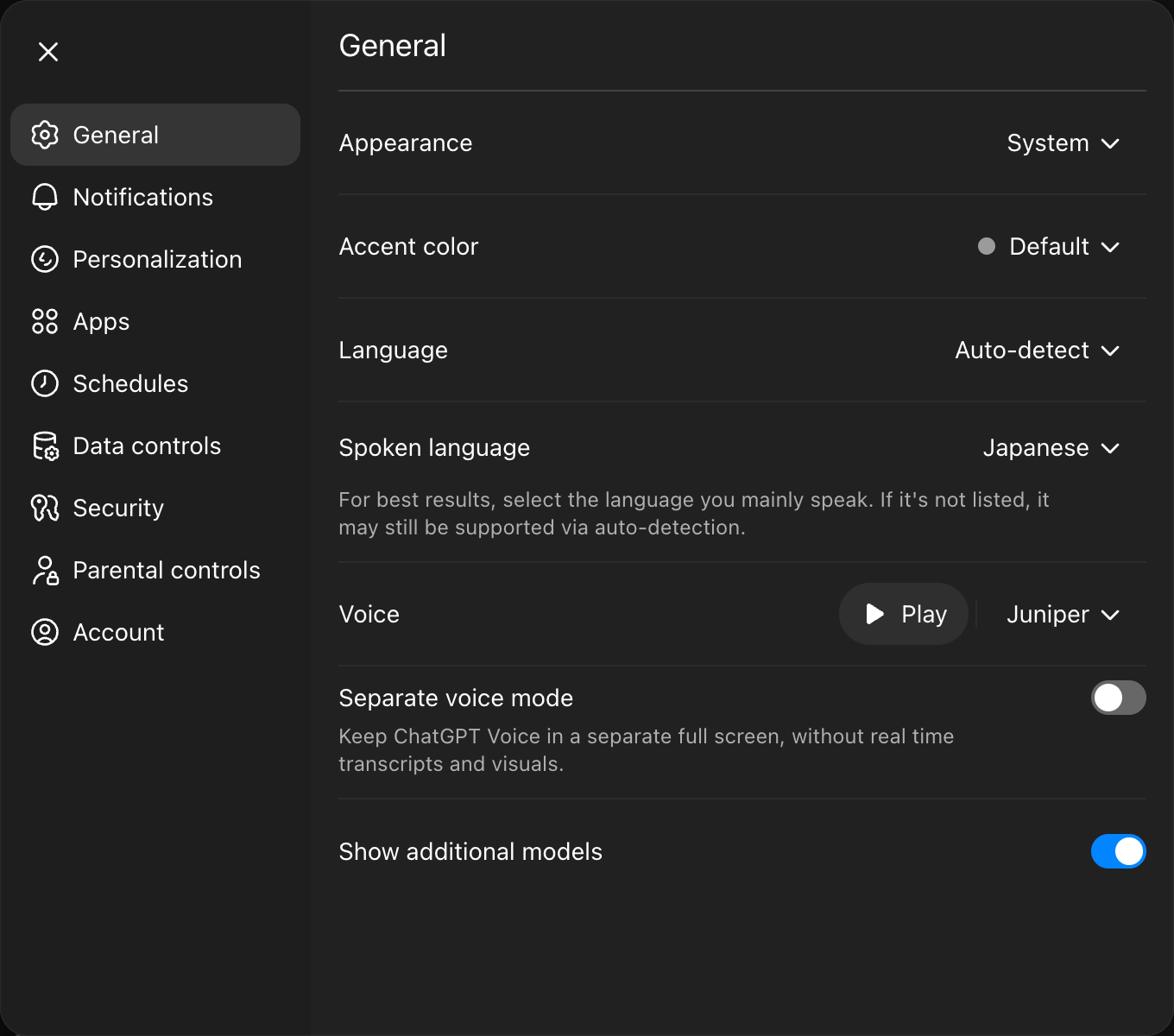The height and width of the screenshot is (1036, 1174).
Task: Switch to the Account settings section
Action: pos(117,632)
